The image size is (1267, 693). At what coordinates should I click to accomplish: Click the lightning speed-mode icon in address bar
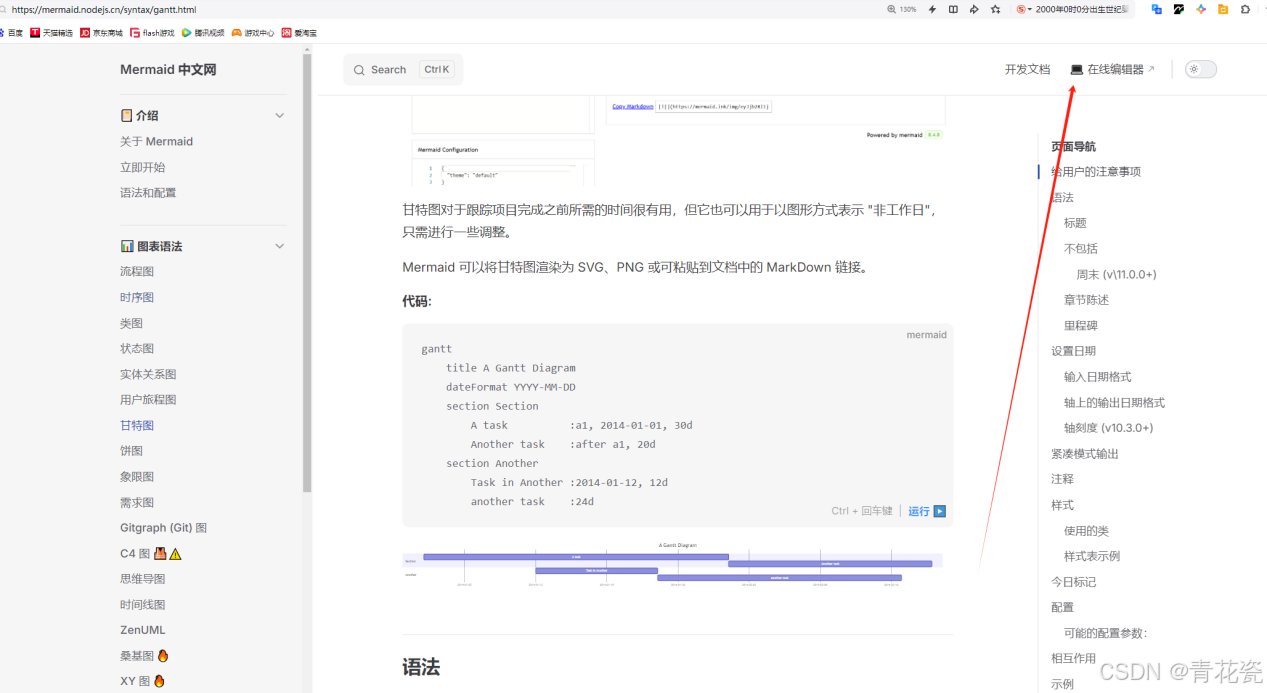(932, 9)
